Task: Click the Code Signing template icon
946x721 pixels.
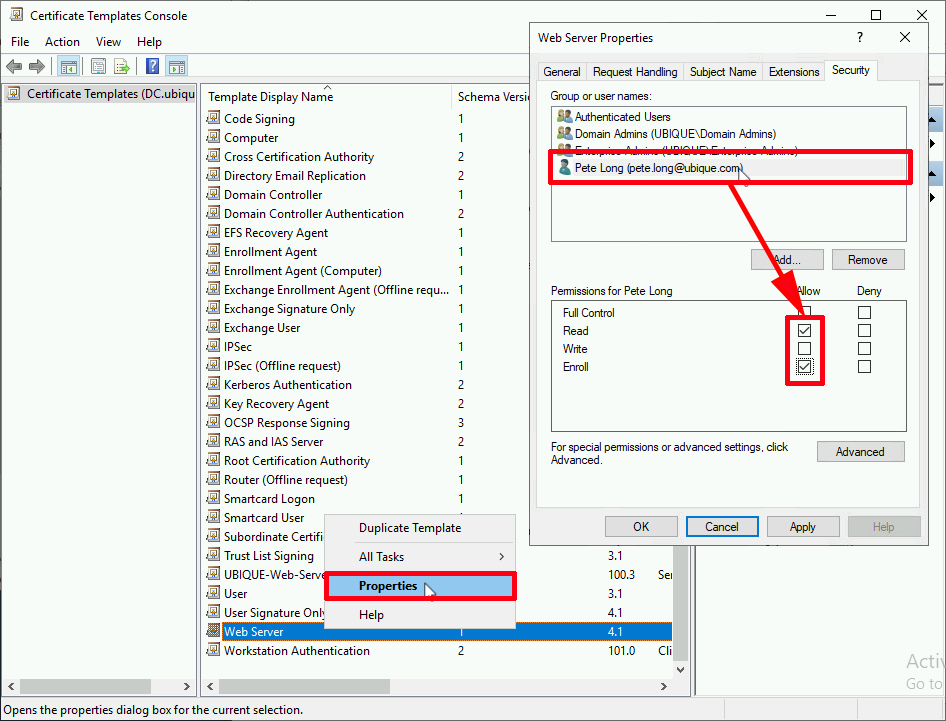Action: point(213,118)
